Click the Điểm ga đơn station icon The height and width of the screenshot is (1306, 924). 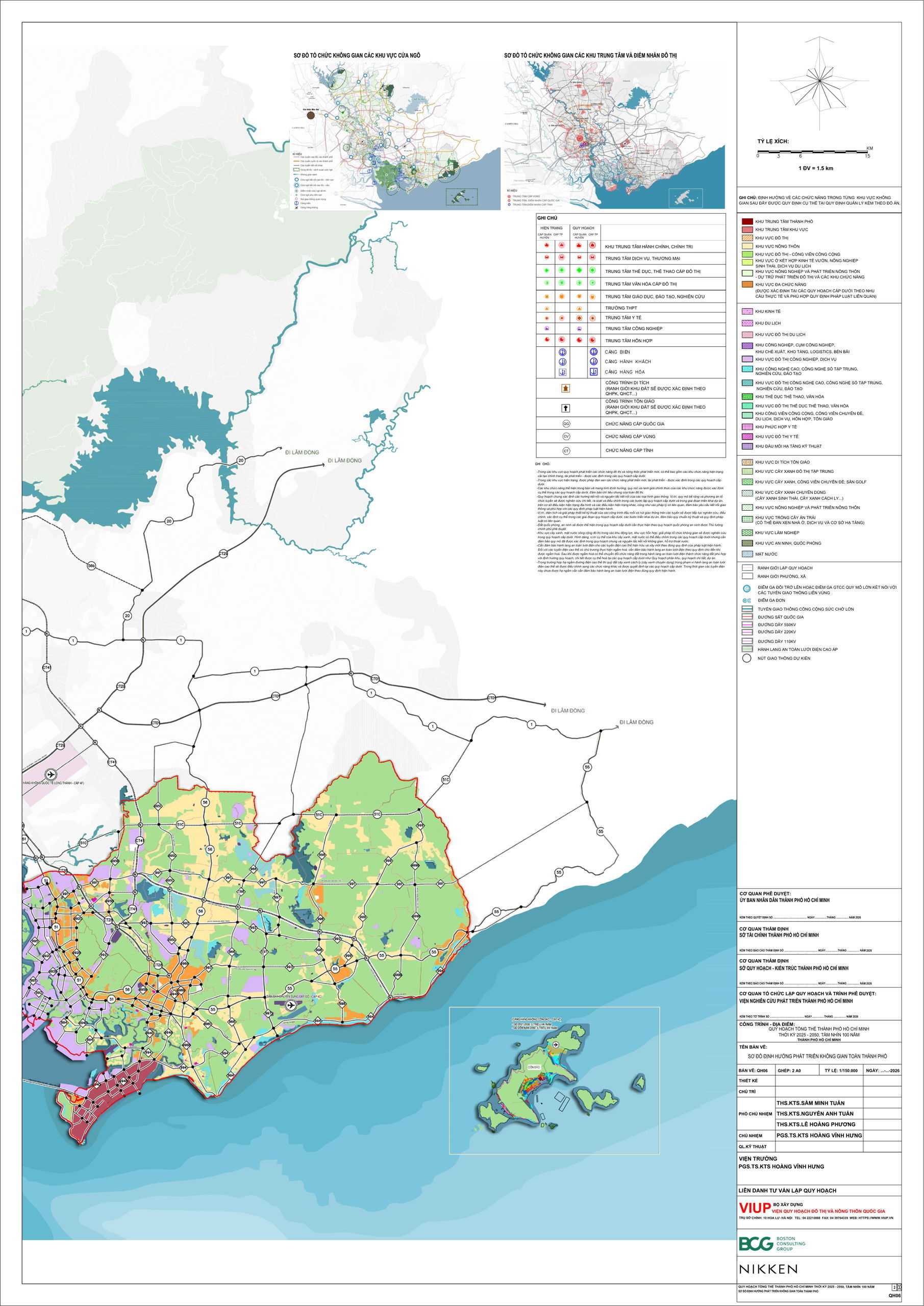(x=747, y=600)
